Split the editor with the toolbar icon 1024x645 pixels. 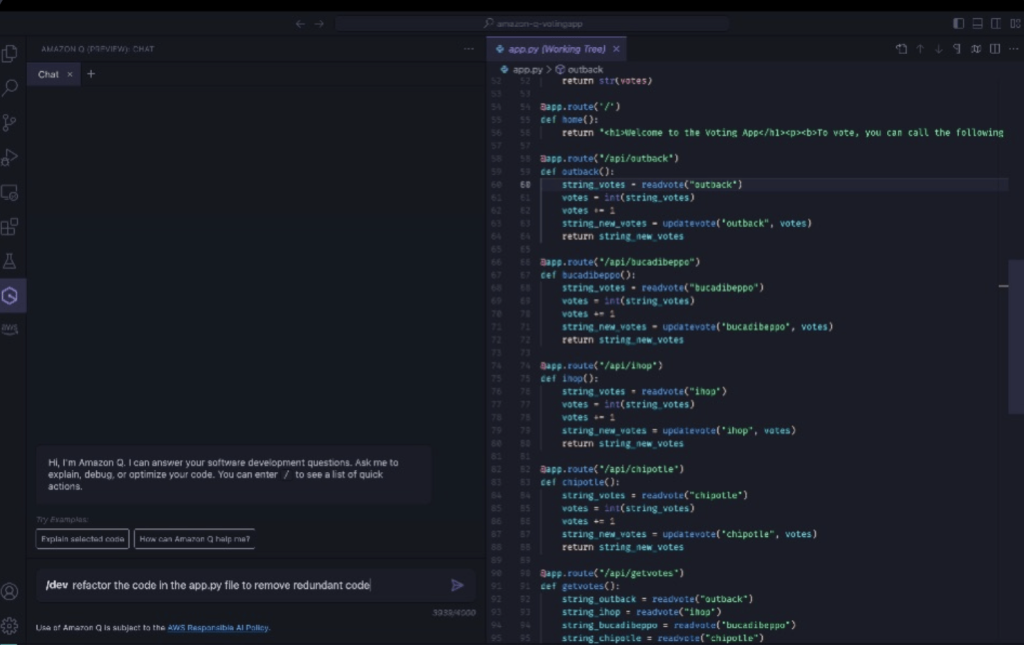[995, 49]
